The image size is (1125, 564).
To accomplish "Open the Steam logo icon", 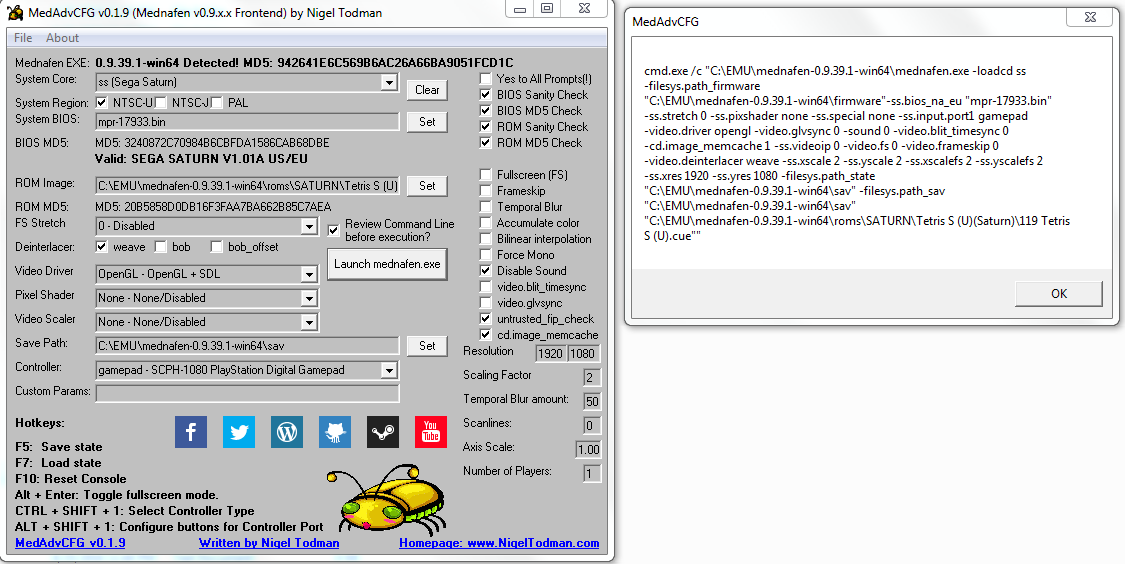I will (383, 432).
